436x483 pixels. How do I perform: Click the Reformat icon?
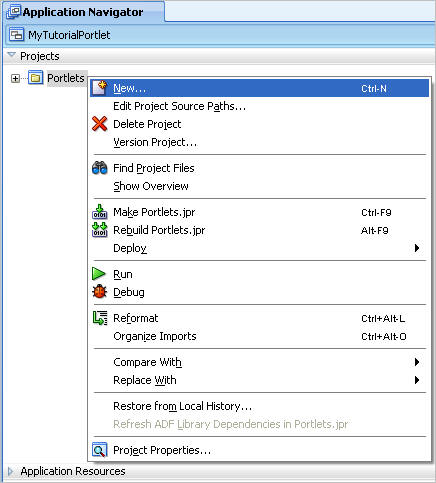tap(100, 318)
